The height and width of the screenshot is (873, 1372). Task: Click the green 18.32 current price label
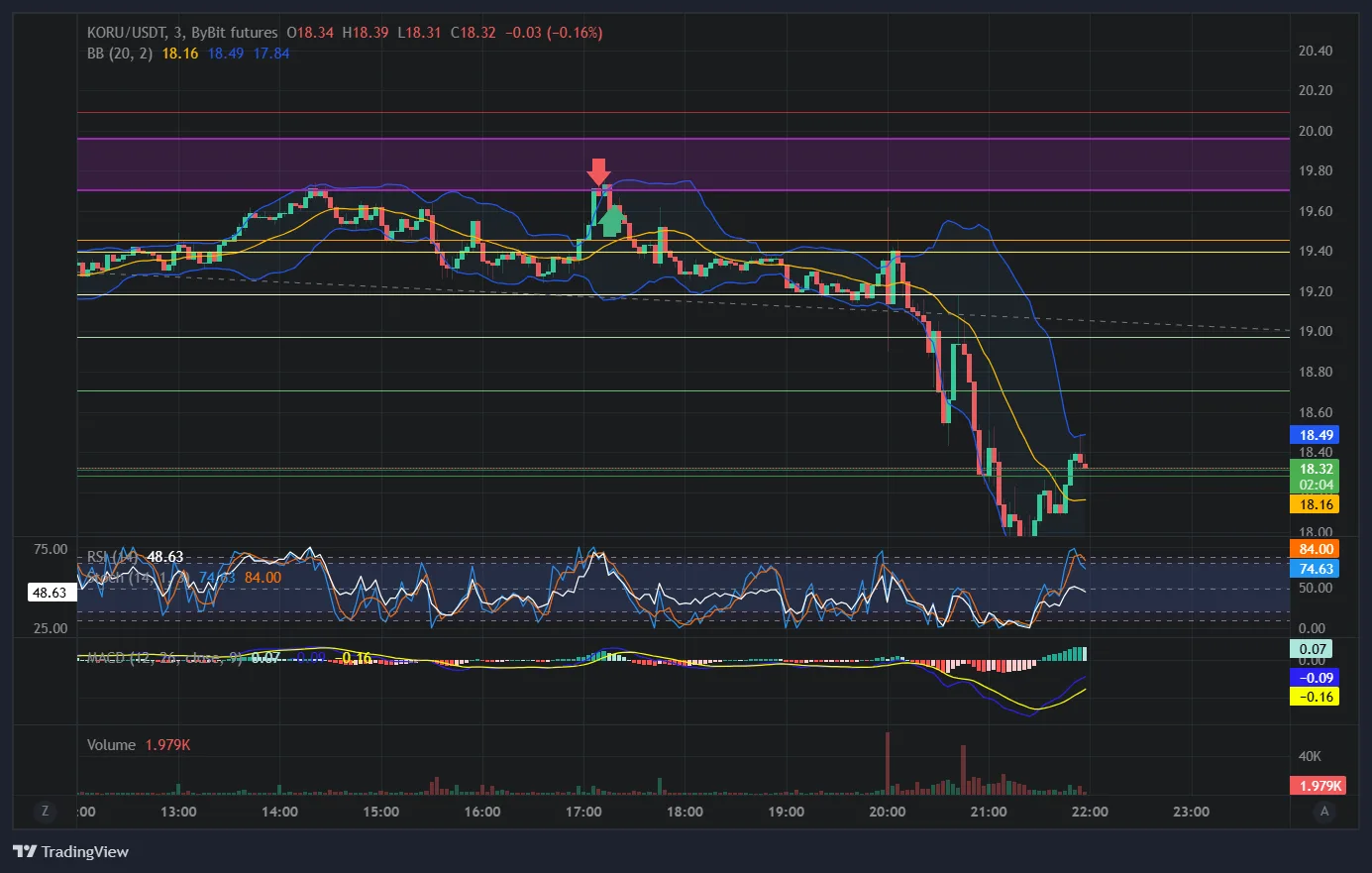pyautogui.click(x=1316, y=469)
